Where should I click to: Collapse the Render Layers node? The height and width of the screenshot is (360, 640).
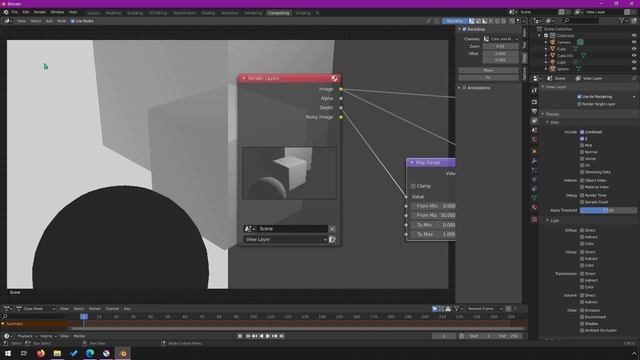[244, 78]
